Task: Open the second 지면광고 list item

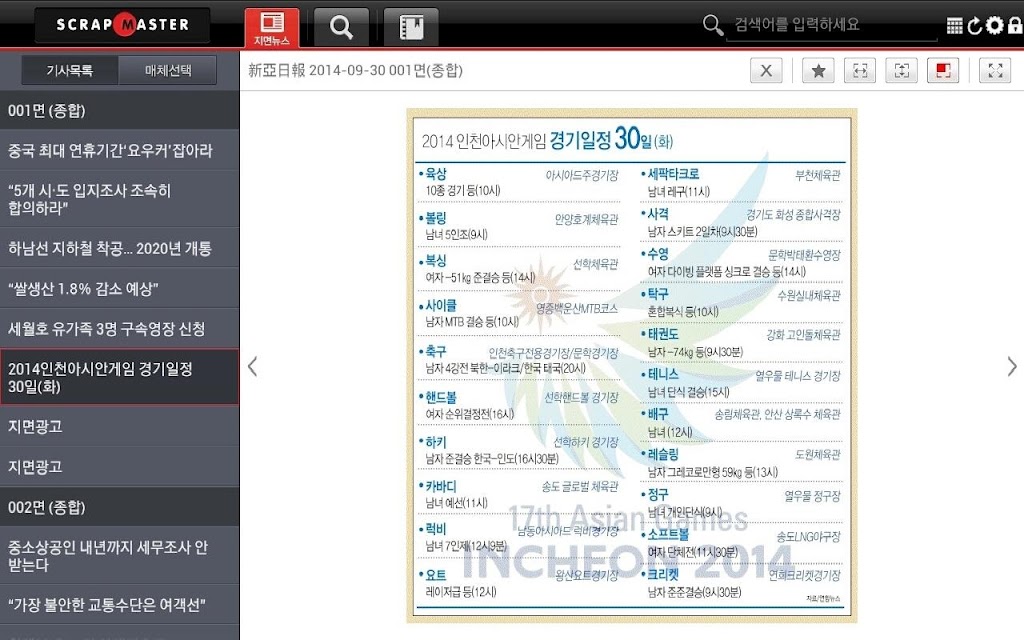Action: [120, 466]
